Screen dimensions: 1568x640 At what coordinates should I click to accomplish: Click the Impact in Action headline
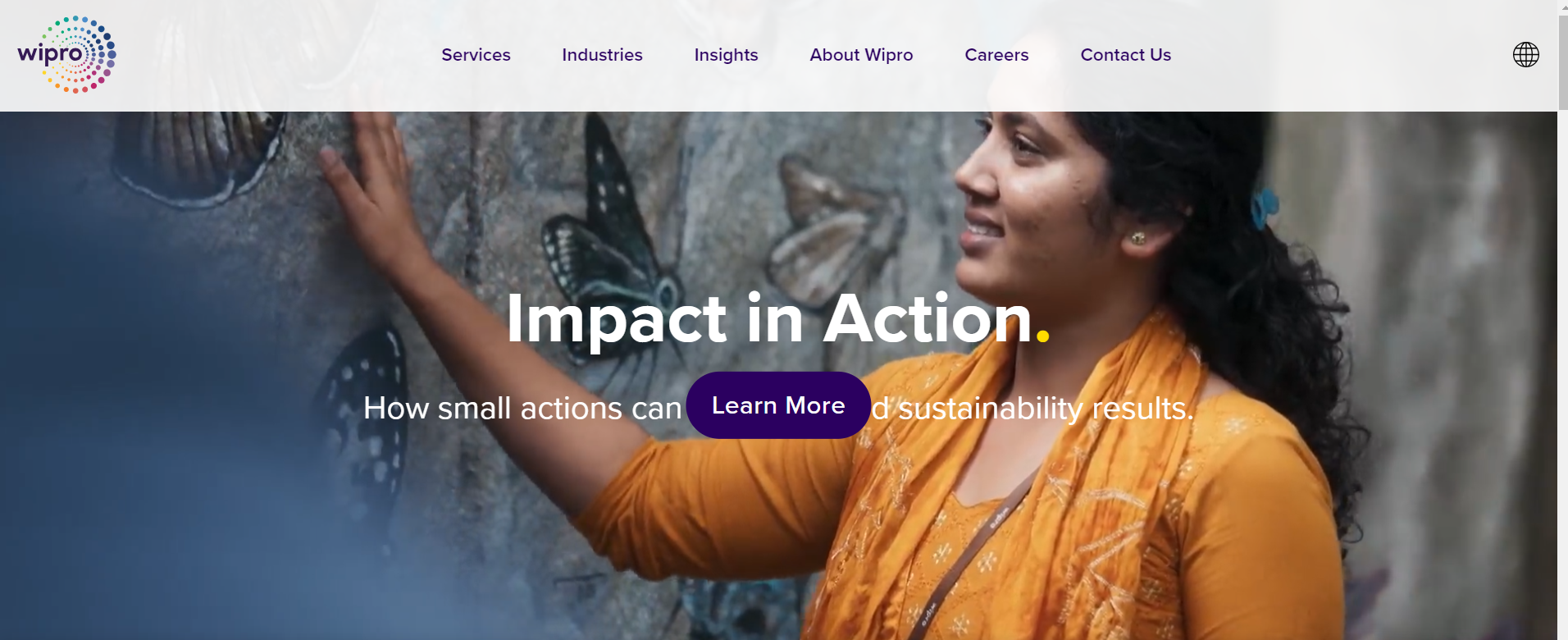769,320
